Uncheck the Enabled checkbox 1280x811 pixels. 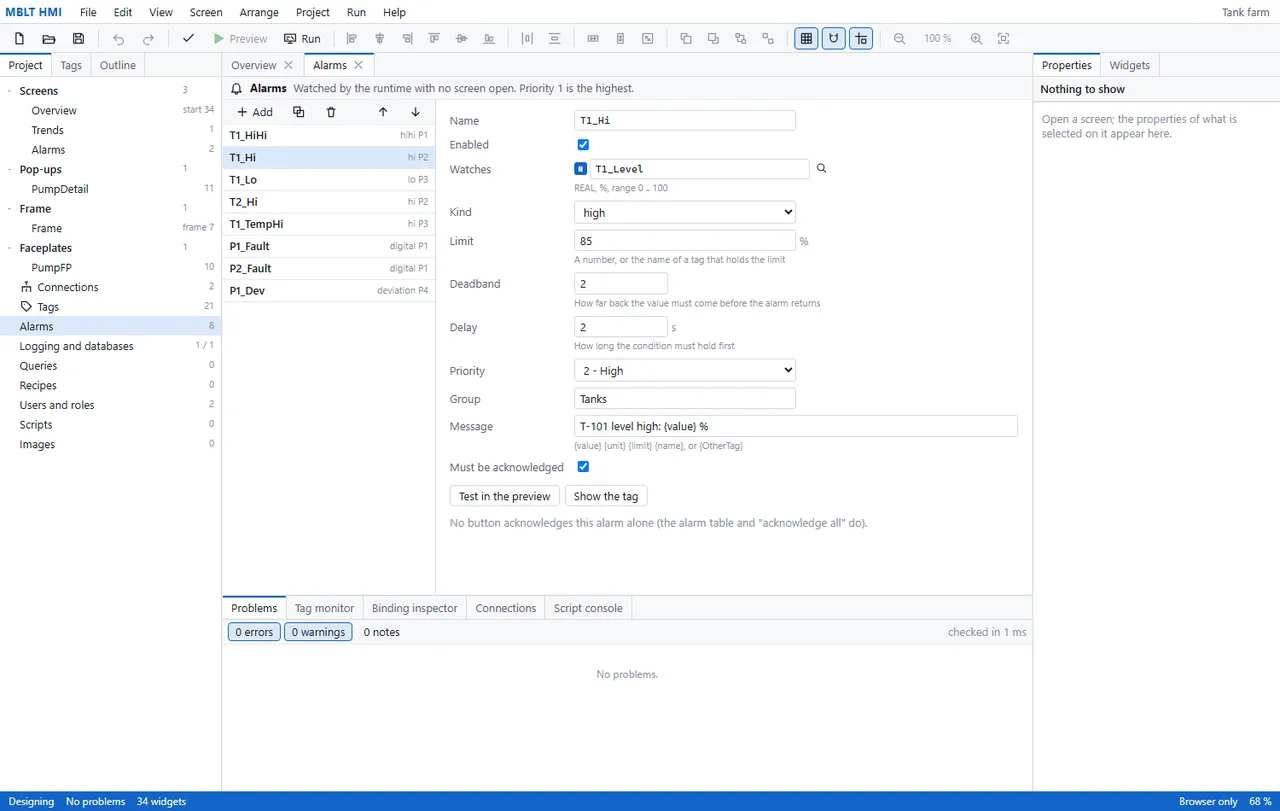[x=584, y=145]
